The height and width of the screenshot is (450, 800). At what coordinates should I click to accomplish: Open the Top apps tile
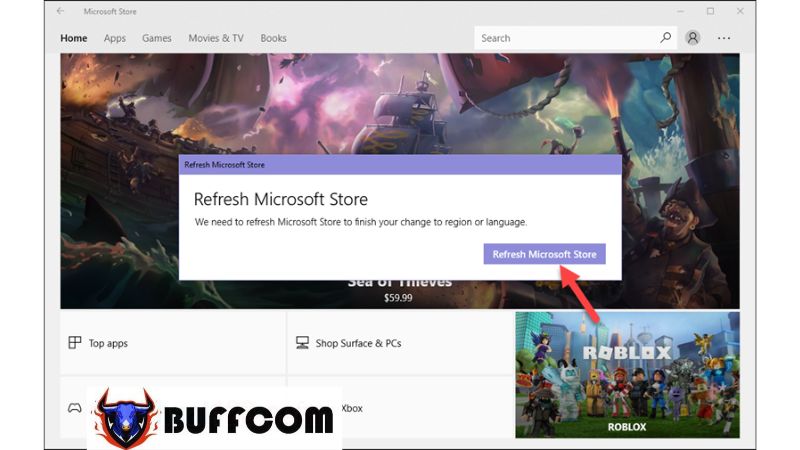pyautogui.click(x=172, y=343)
